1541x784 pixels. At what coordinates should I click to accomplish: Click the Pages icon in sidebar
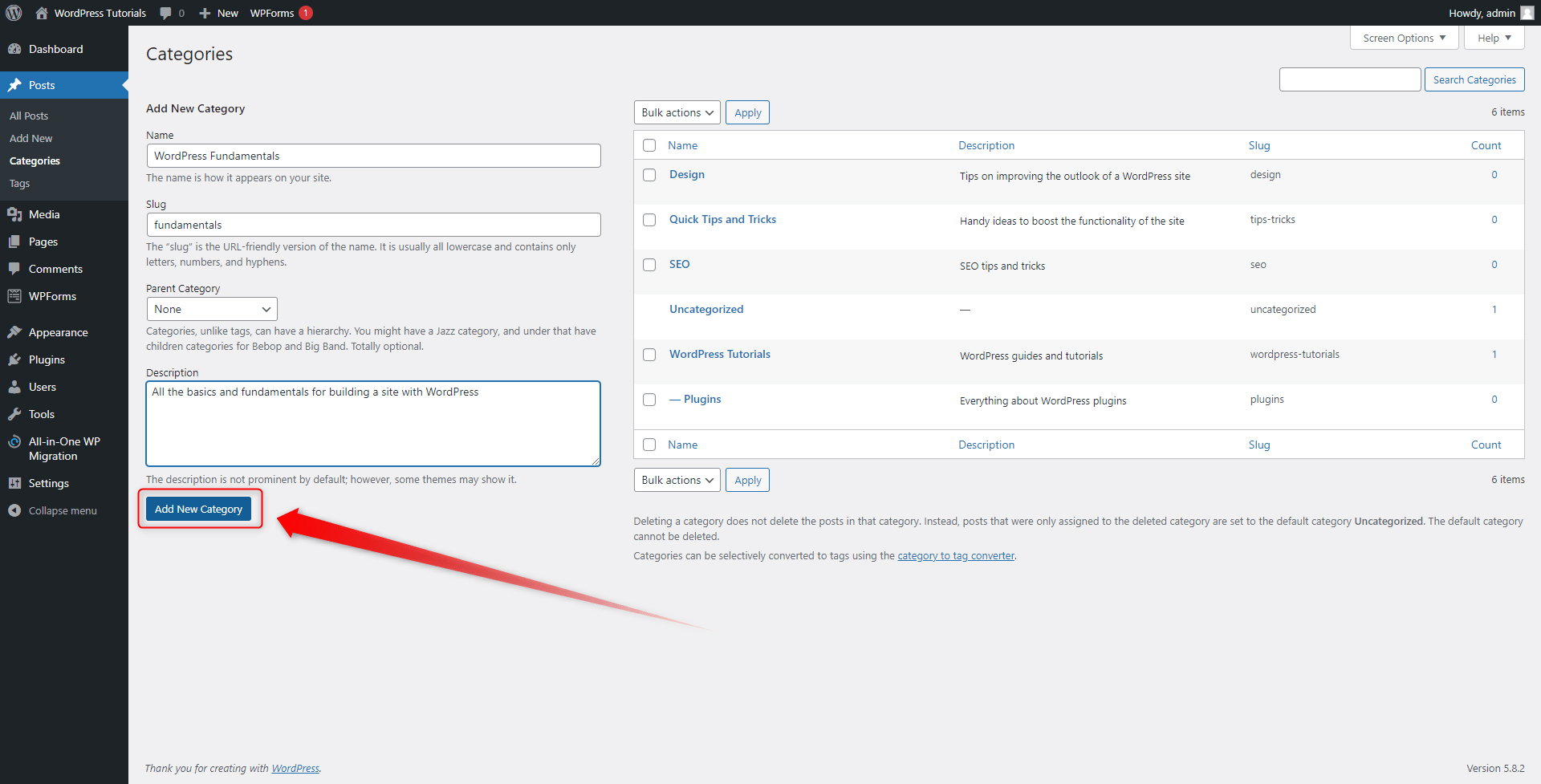[x=14, y=242]
